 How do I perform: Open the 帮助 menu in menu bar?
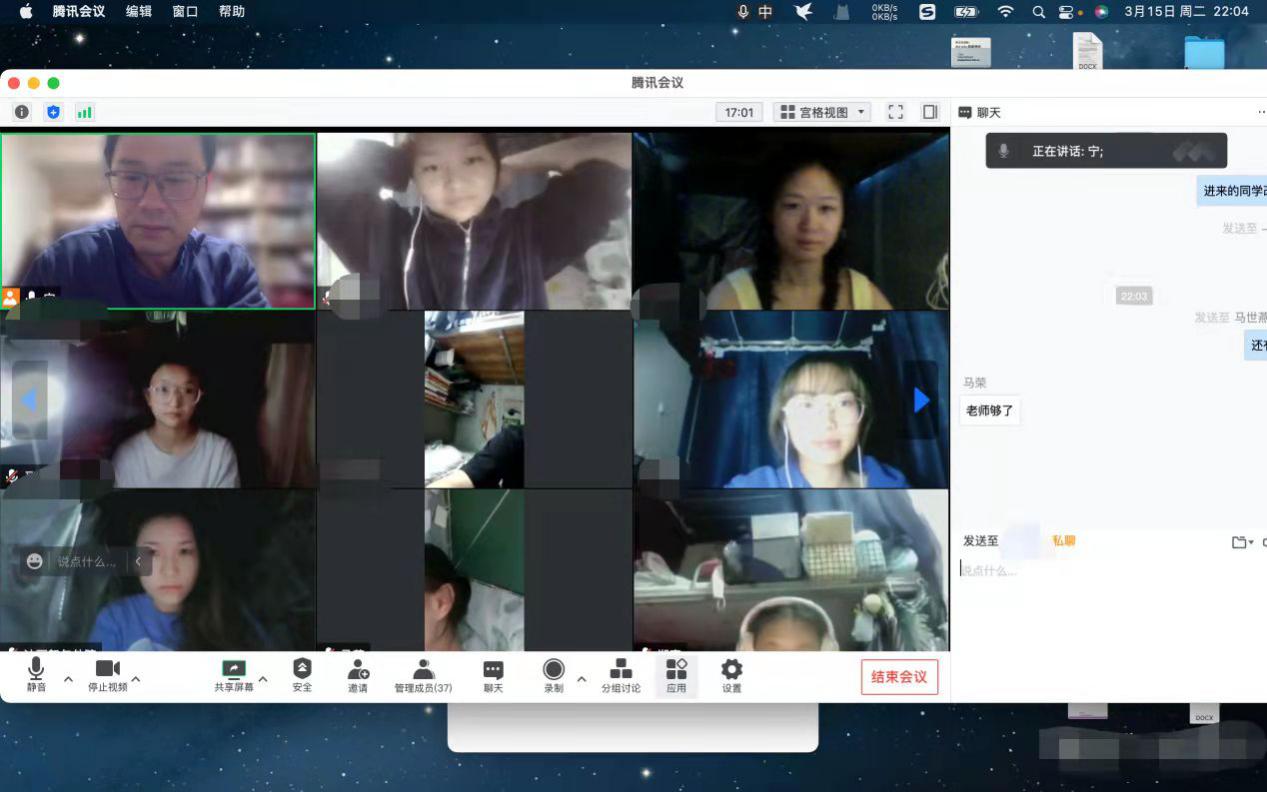pos(231,12)
